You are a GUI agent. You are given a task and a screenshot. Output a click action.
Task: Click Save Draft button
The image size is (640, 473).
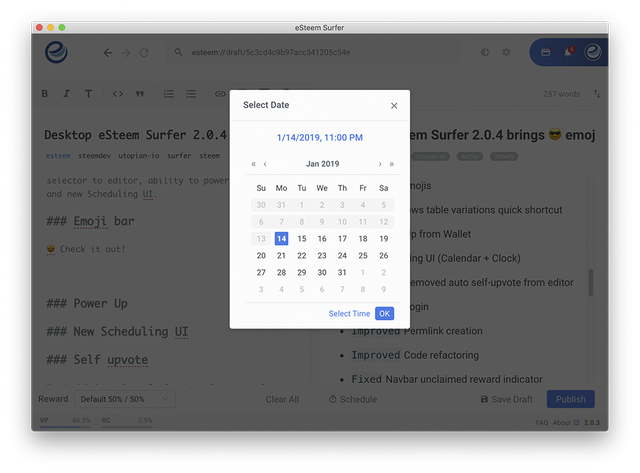tap(507, 399)
